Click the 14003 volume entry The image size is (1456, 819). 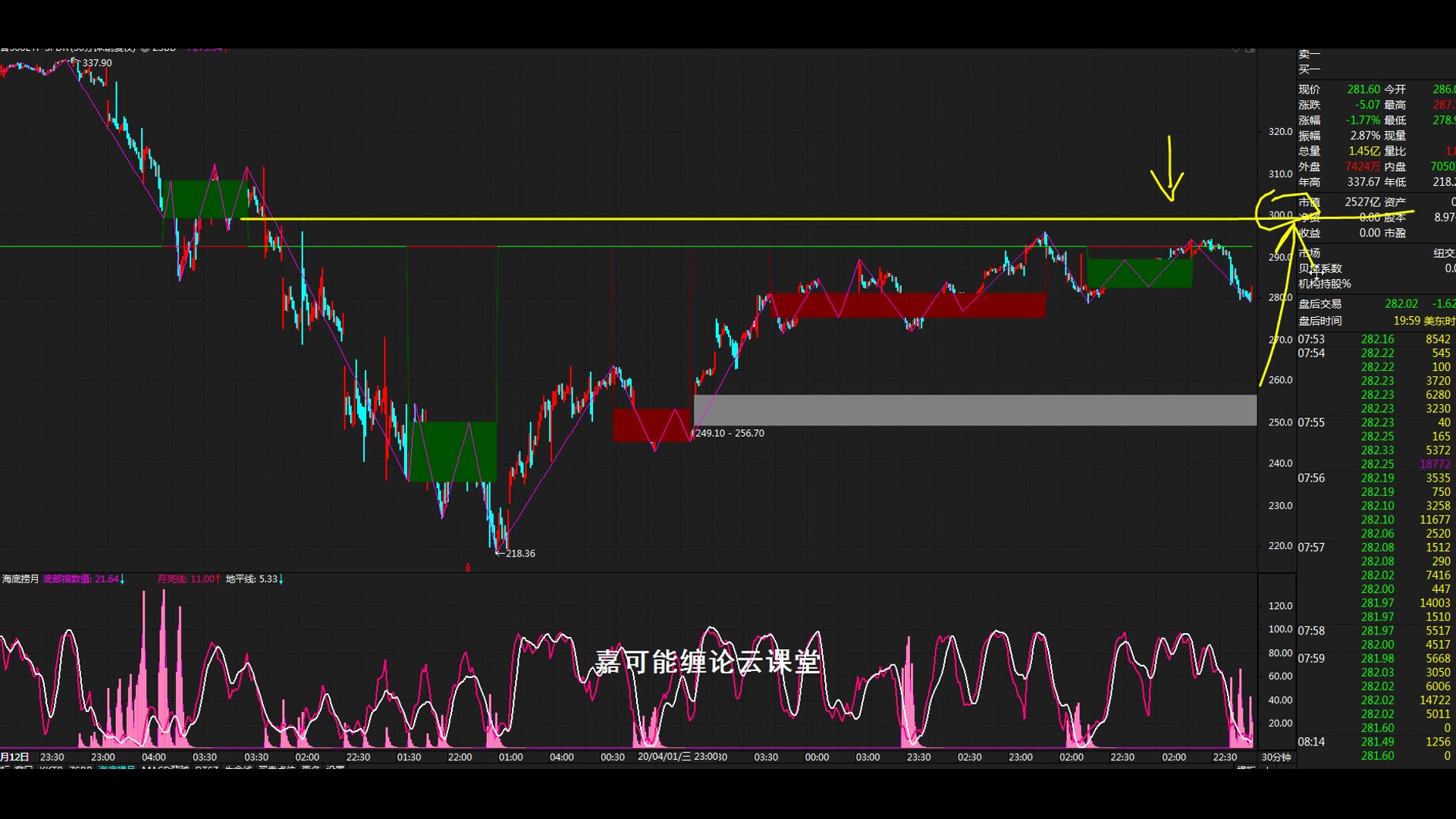[x=1435, y=603]
